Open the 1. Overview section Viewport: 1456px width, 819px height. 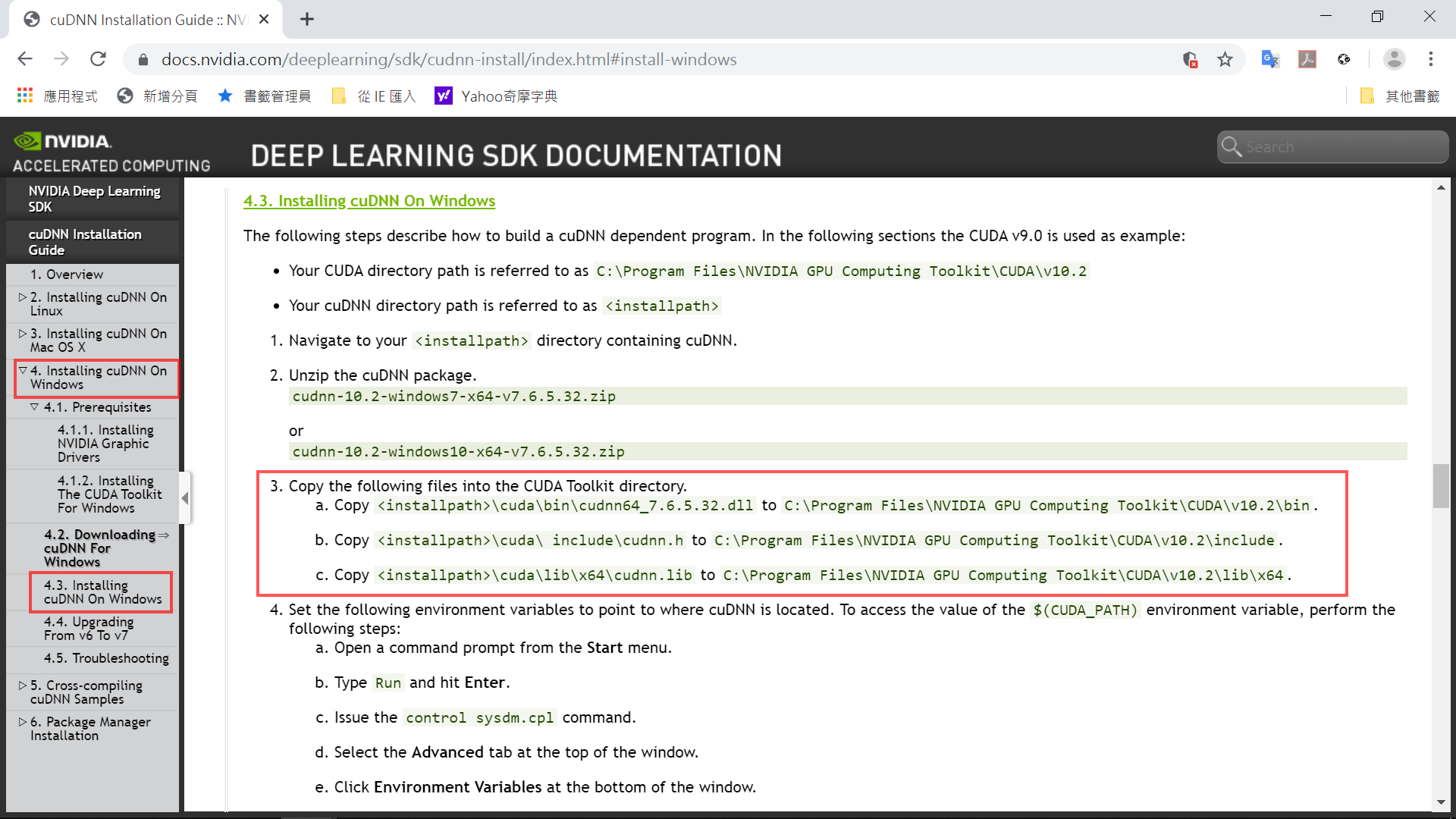coord(67,275)
